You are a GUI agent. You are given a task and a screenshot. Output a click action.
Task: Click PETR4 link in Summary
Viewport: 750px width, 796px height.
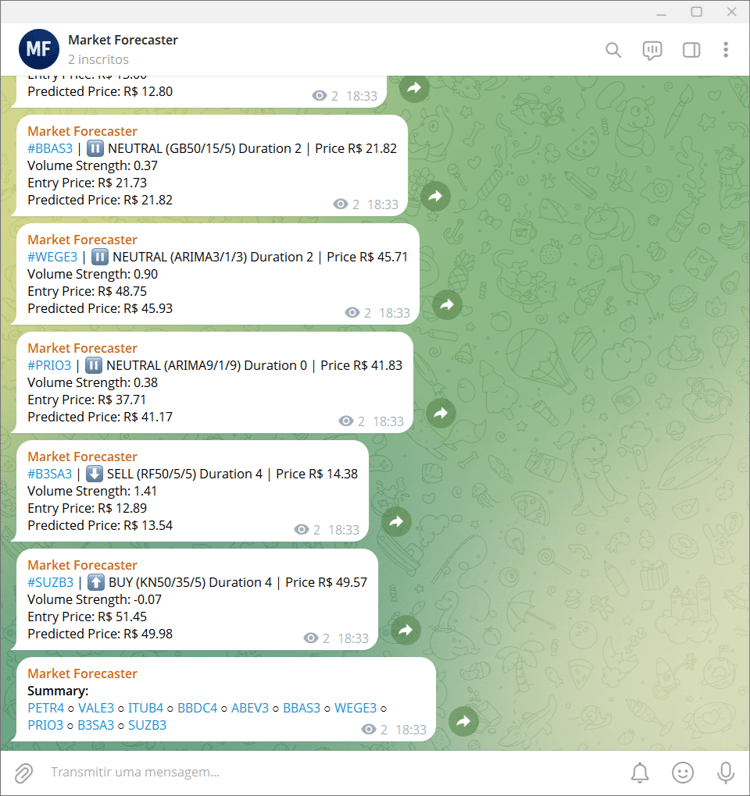46,708
